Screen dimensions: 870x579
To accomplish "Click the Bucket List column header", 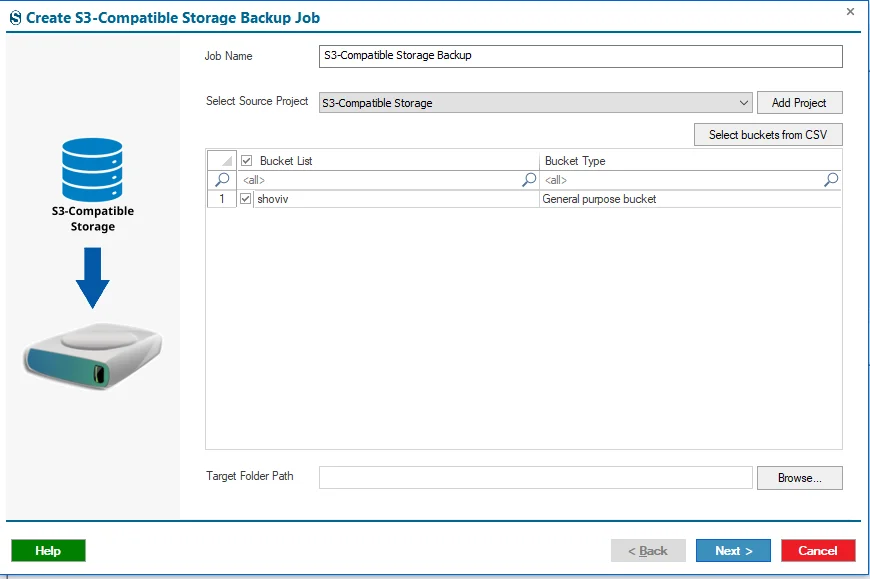I will click(x=388, y=161).
